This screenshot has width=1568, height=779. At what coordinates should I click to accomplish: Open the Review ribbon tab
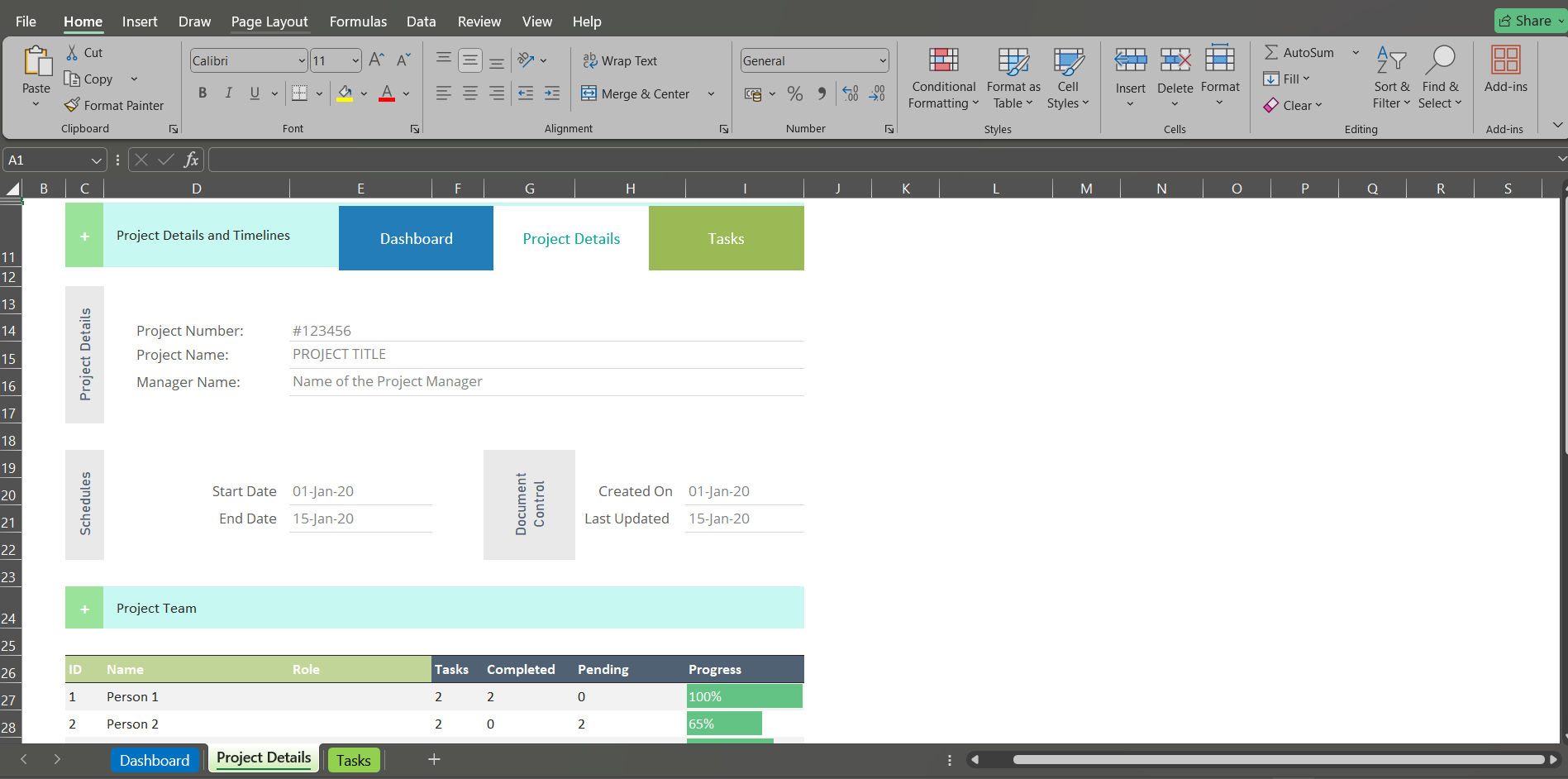point(479,21)
